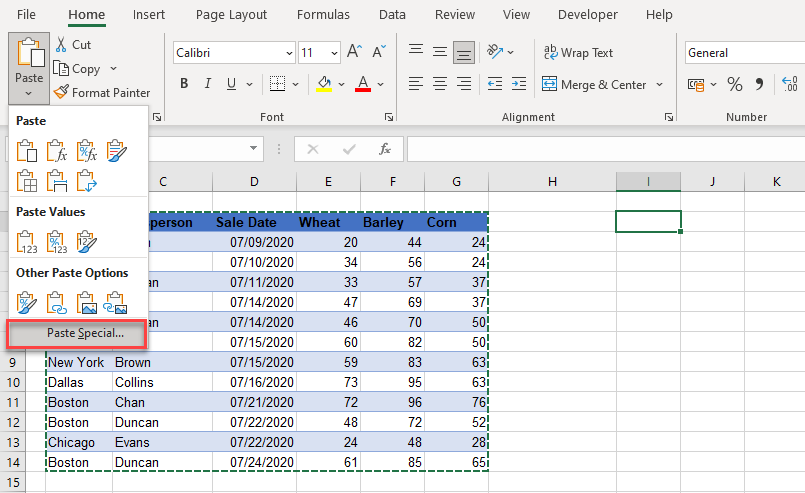Toggle Bold formatting
The image size is (805, 493).
tap(184, 85)
